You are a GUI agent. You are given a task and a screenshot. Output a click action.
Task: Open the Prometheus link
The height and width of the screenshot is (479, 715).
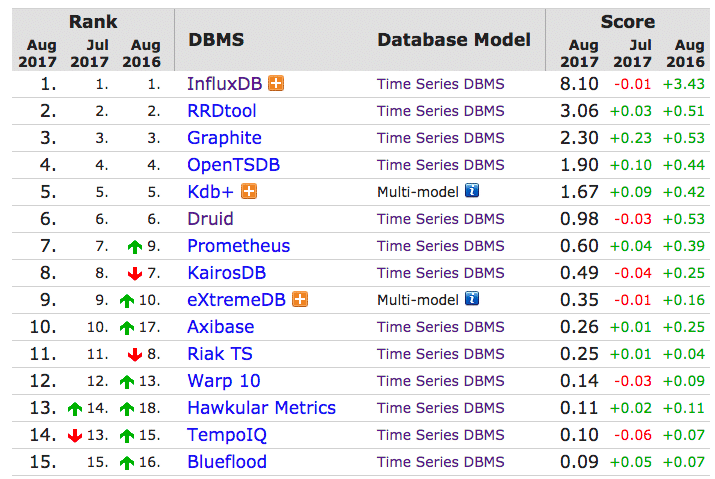click(x=238, y=245)
